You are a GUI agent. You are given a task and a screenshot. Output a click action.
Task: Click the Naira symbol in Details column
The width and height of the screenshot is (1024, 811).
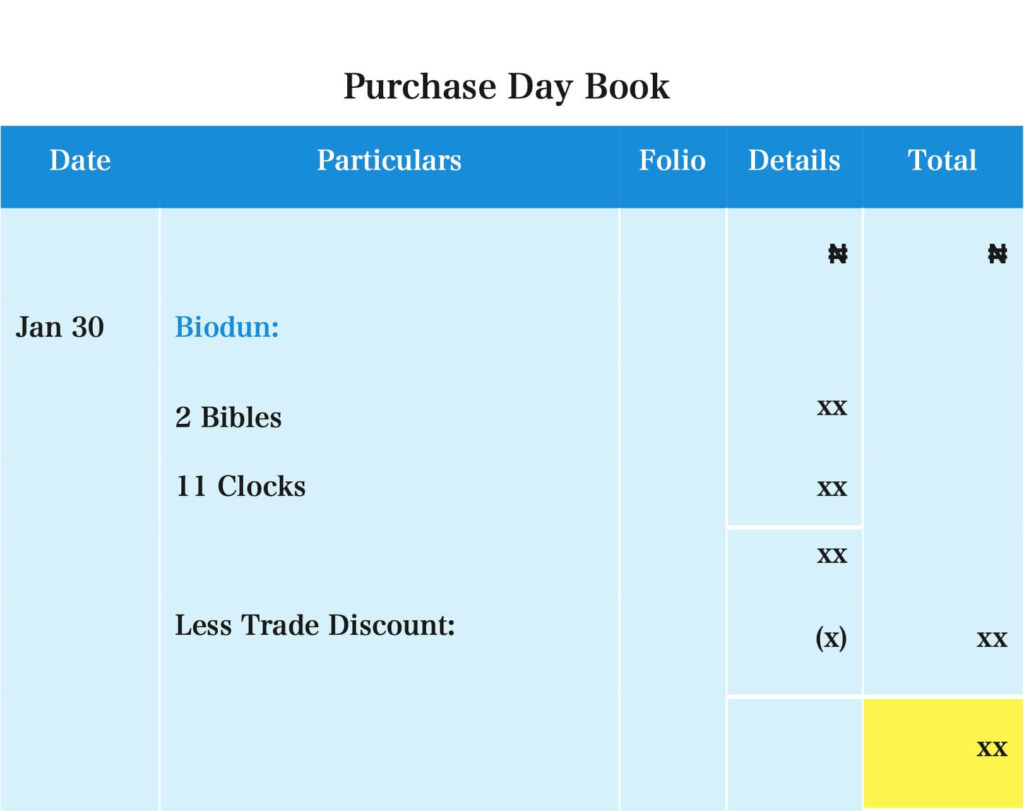click(838, 254)
